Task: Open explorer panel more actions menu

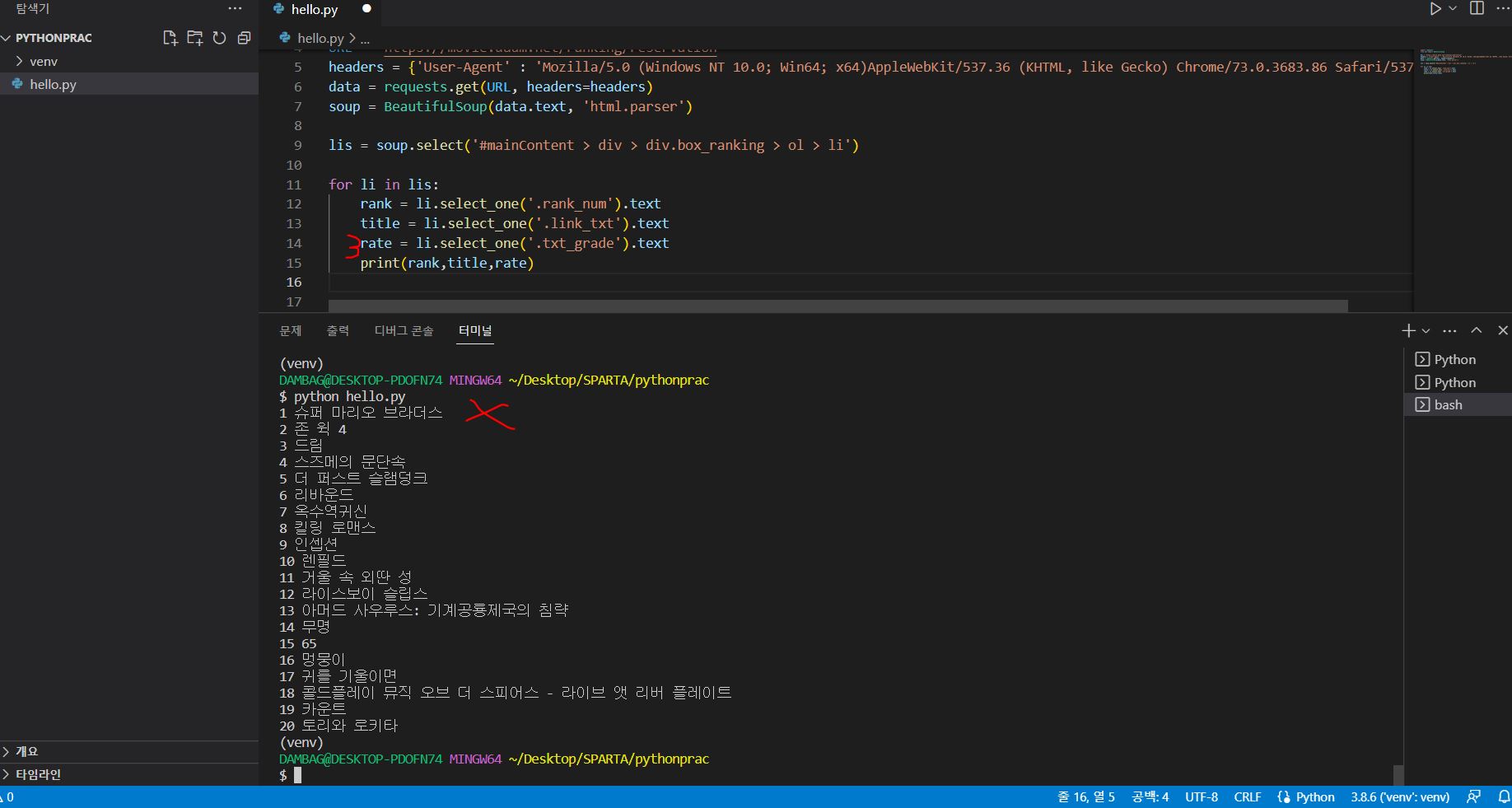Action: (x=236, y=8)
